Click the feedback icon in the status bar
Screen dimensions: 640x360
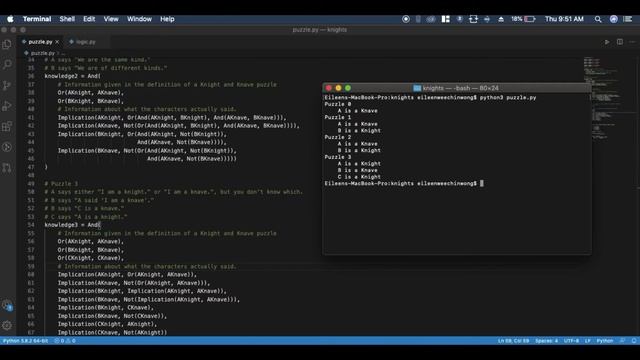click(622, 341)
